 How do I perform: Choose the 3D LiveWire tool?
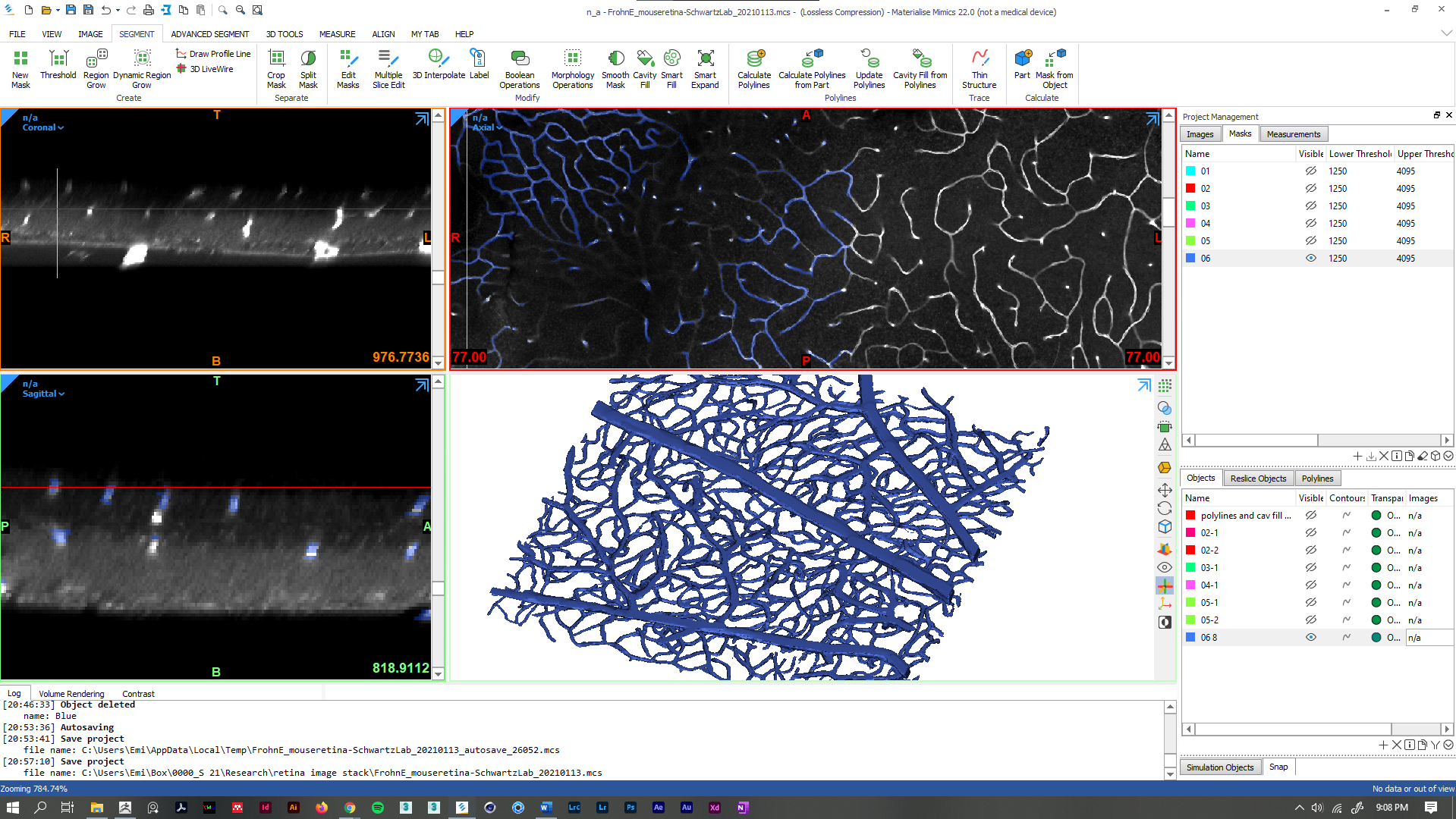pos(205,69)
